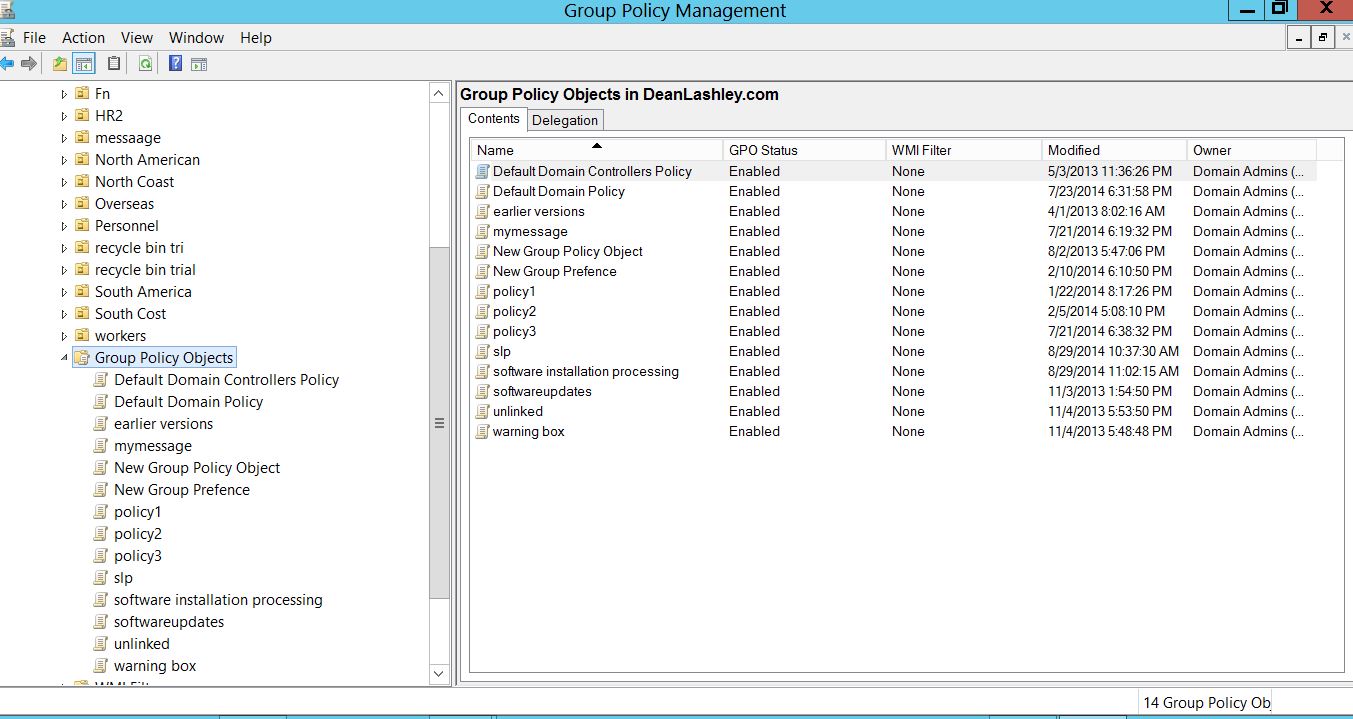This screenshot has width=1353, height=719.
Task: Click the blue Back arrow in toolbar
Action: (7, 64)
